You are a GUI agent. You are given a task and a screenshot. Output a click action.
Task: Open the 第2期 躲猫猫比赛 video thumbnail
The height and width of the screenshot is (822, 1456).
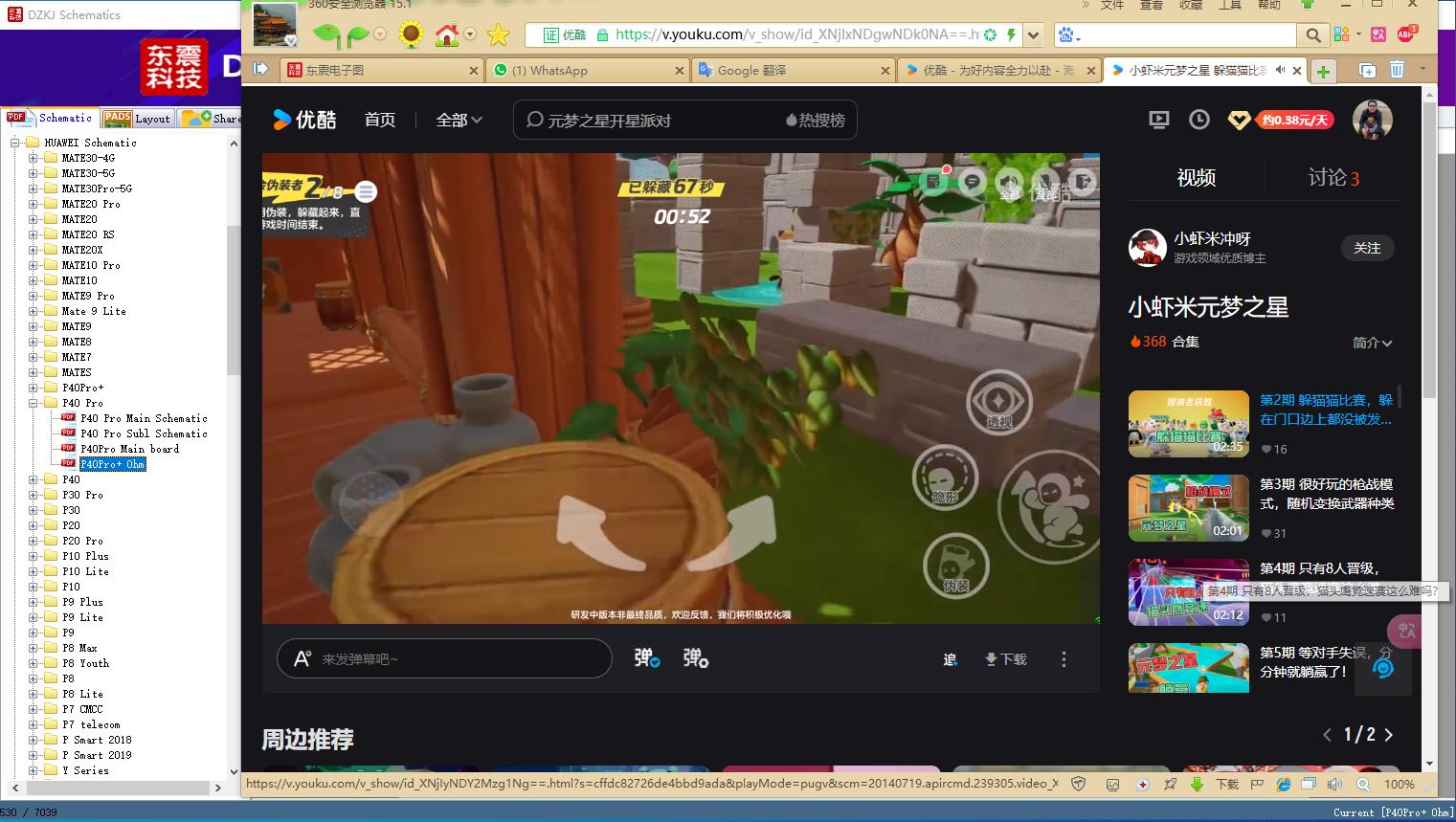click(1188, 424)
